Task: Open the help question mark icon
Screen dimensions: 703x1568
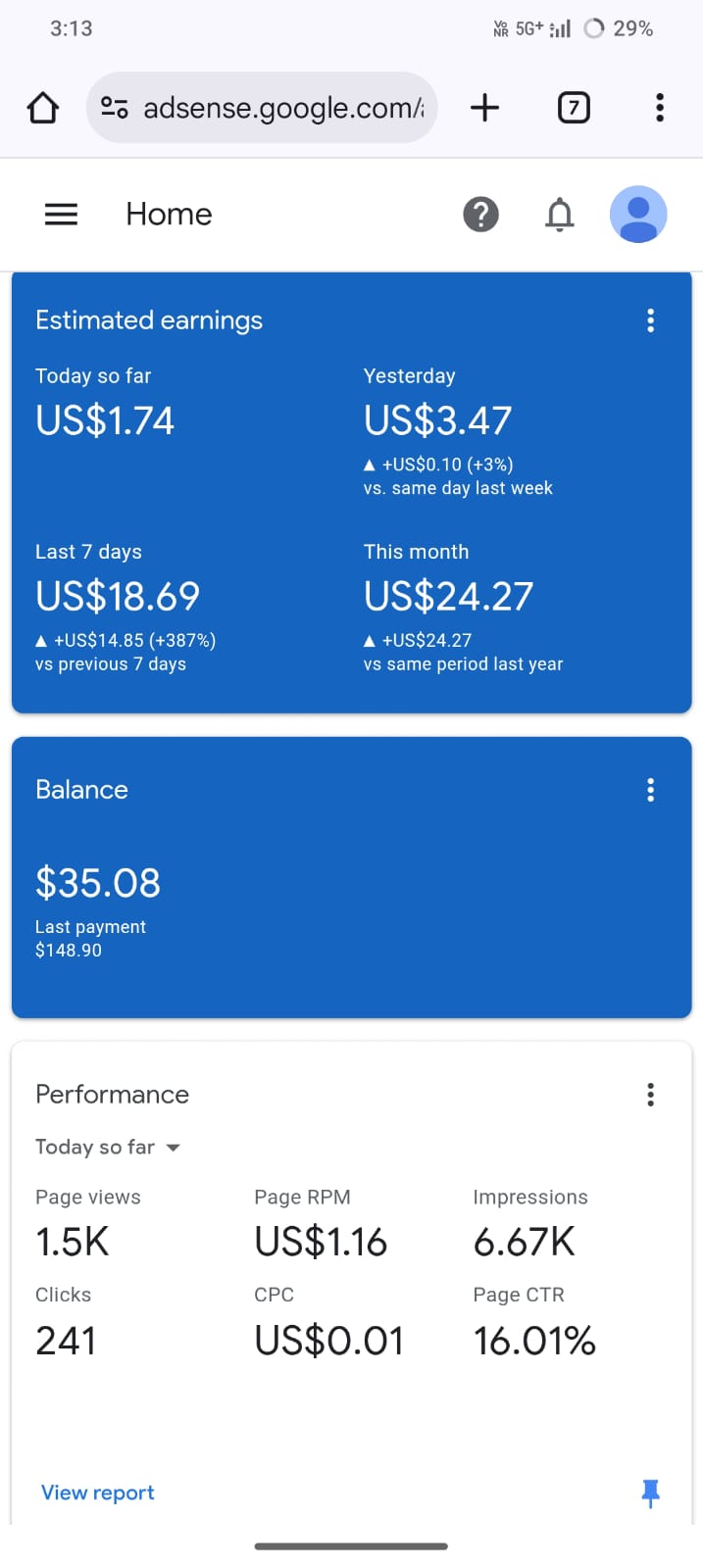Action: (480, 214)
